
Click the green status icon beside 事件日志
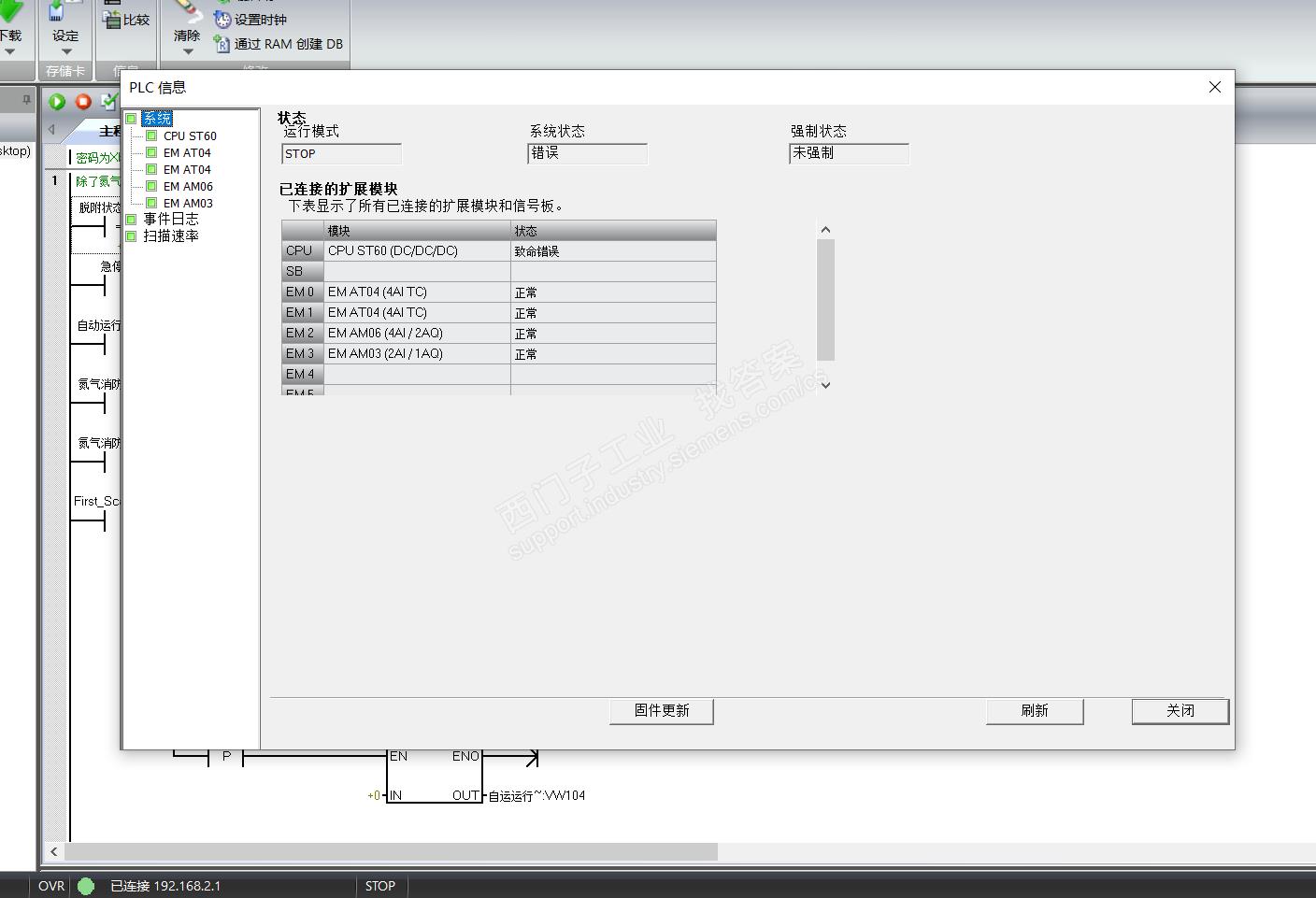pos(132,220)
